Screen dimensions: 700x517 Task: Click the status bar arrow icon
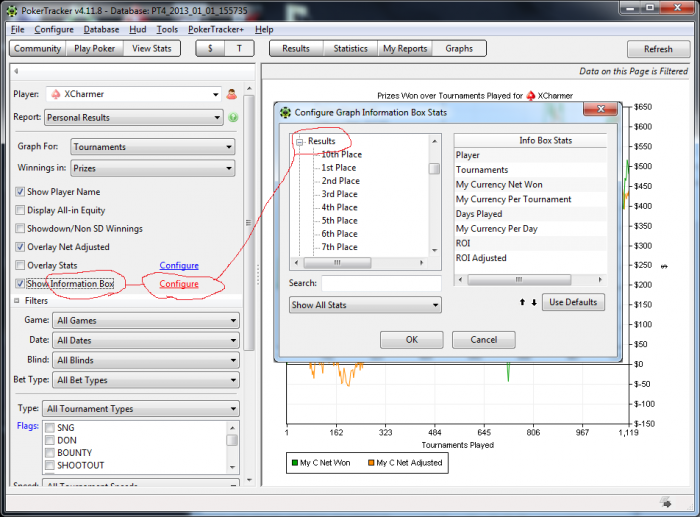pos(666,502)
